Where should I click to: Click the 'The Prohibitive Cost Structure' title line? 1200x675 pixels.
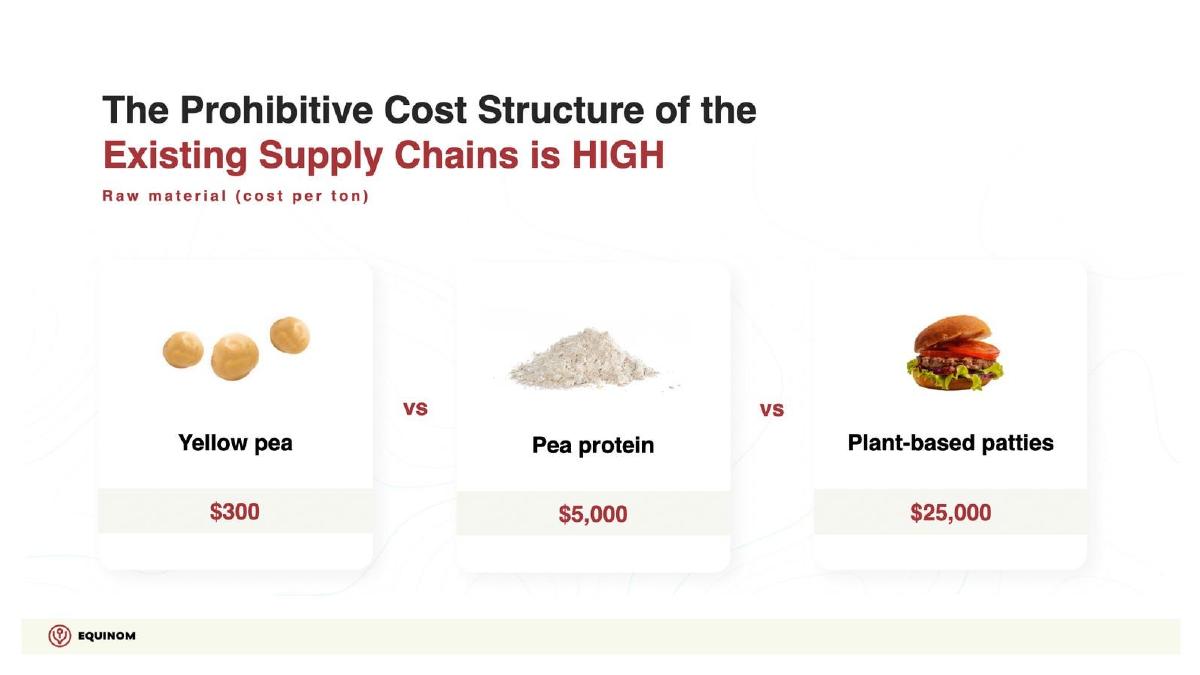tap(429, 110)
